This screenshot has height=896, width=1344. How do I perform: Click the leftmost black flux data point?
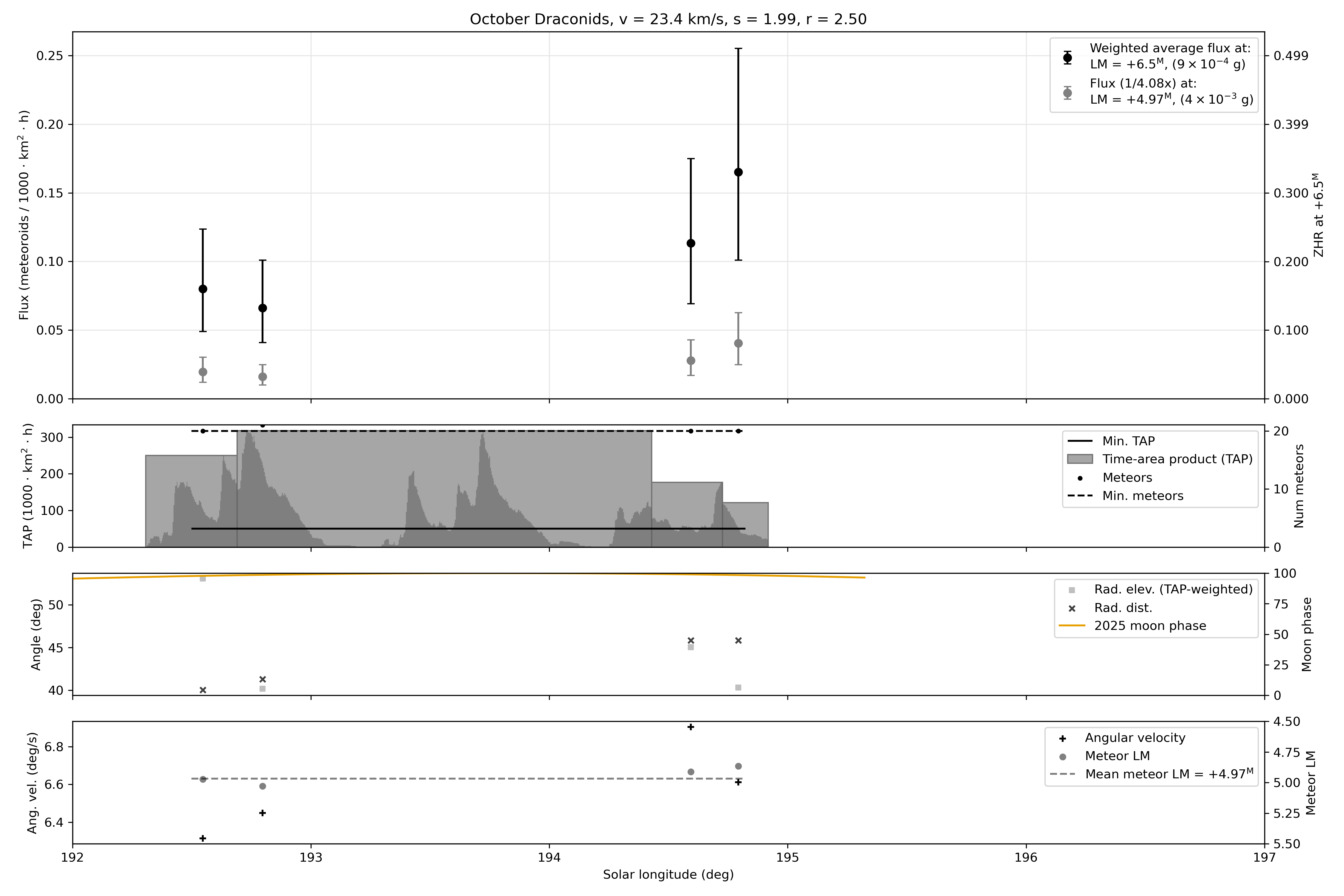tap(203, 289)
